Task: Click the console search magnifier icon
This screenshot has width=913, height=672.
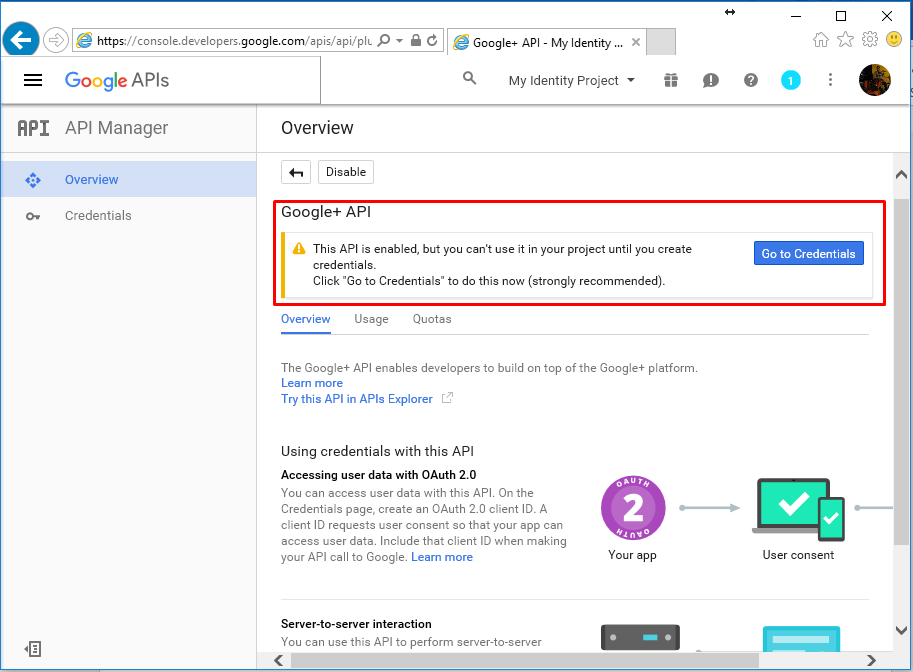Action: (469, 78)
